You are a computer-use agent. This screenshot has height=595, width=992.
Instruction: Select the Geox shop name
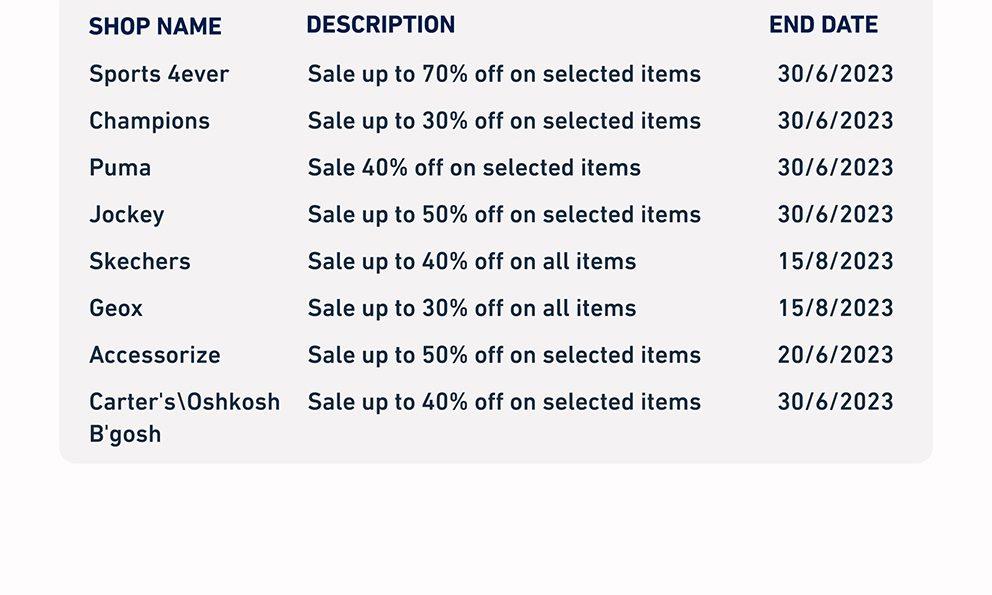point(116,308)
